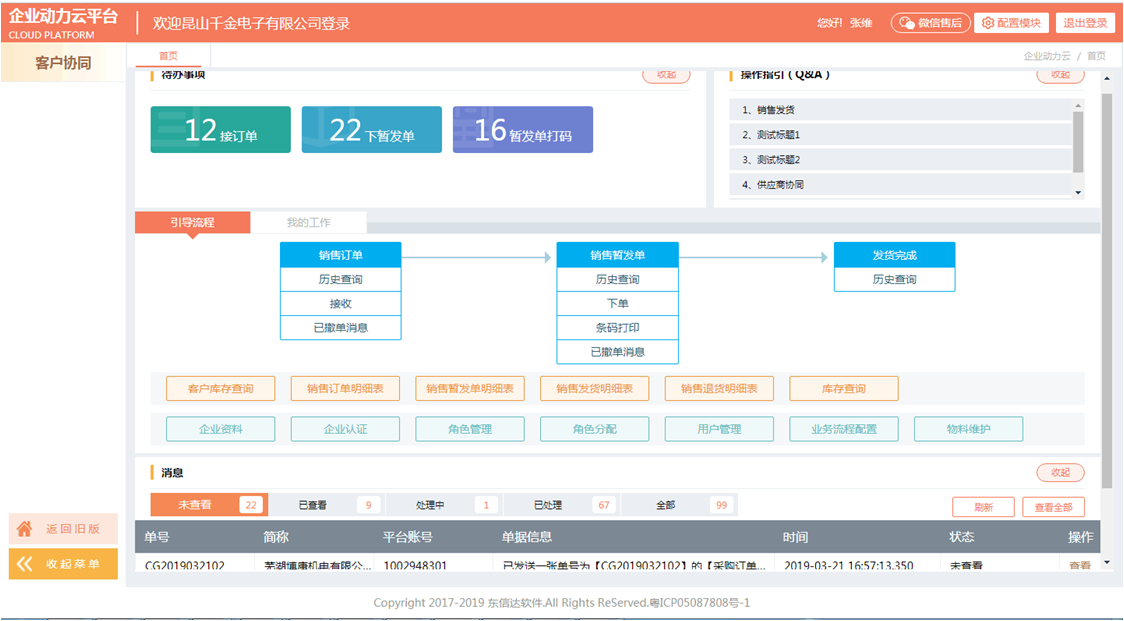The height and width of the screenshot is (621, 1124).
Task: 打开「配置模块」设置
Action: [1009, 22]
